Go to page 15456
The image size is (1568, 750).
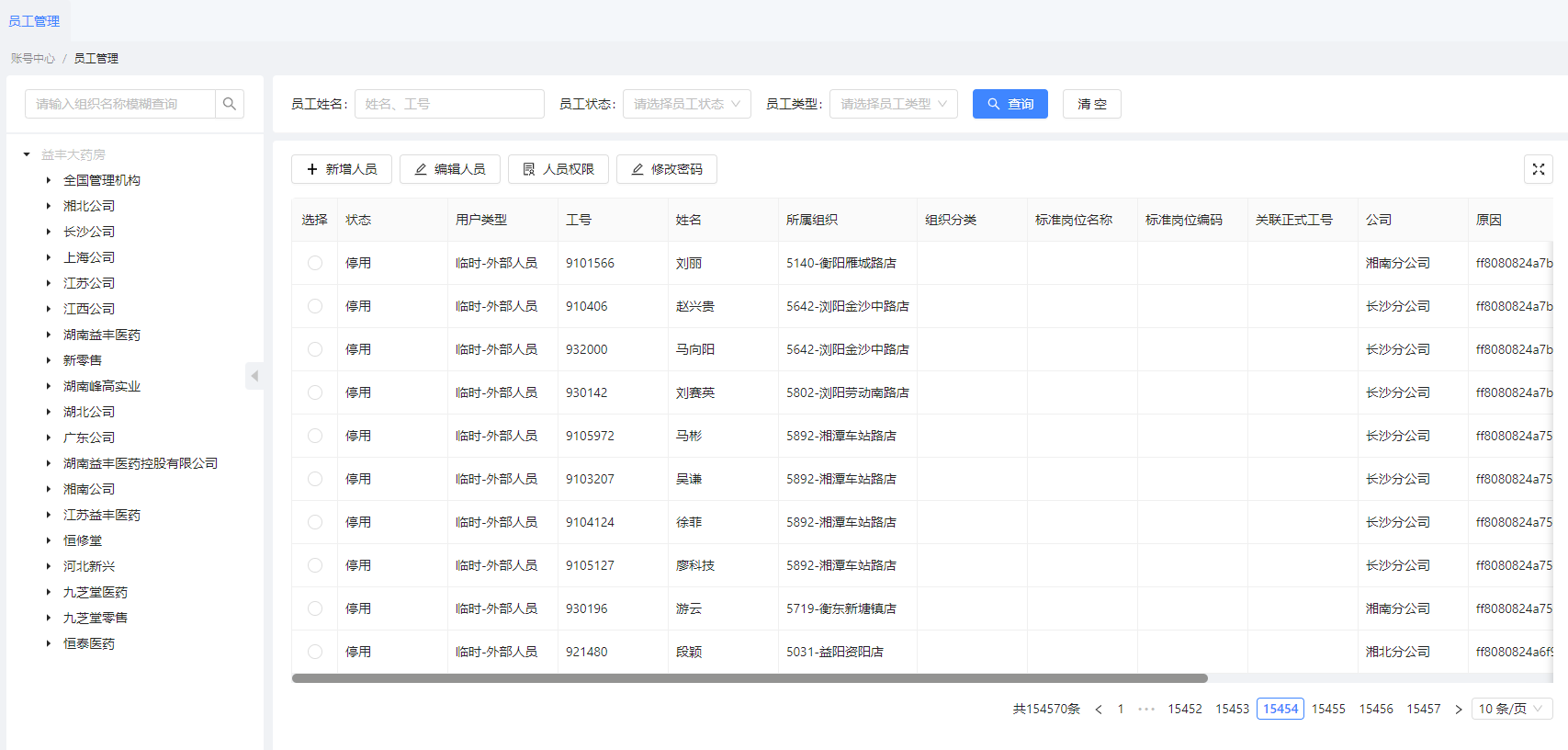tap(1376, 709)
